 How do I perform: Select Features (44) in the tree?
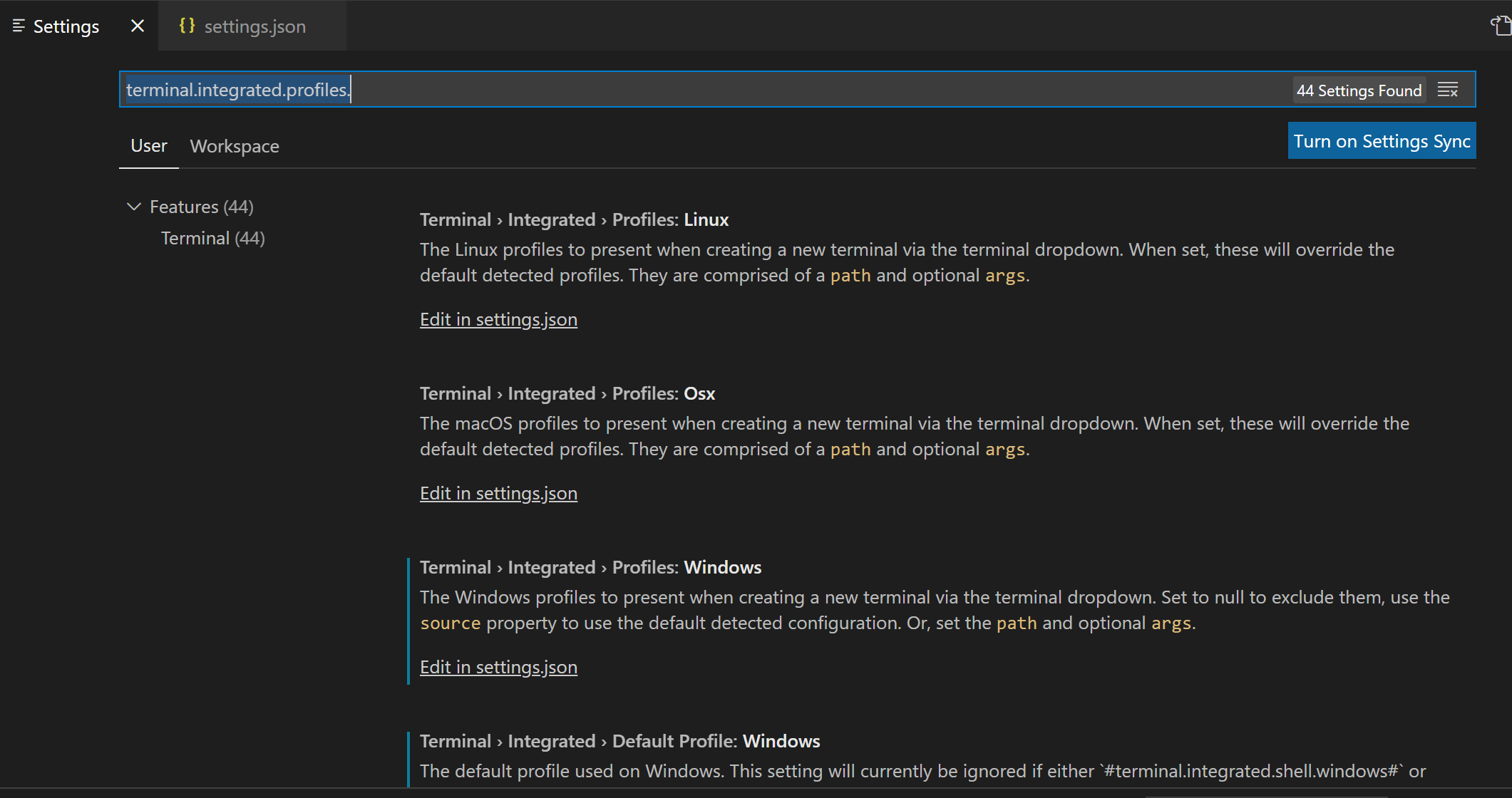202,207
